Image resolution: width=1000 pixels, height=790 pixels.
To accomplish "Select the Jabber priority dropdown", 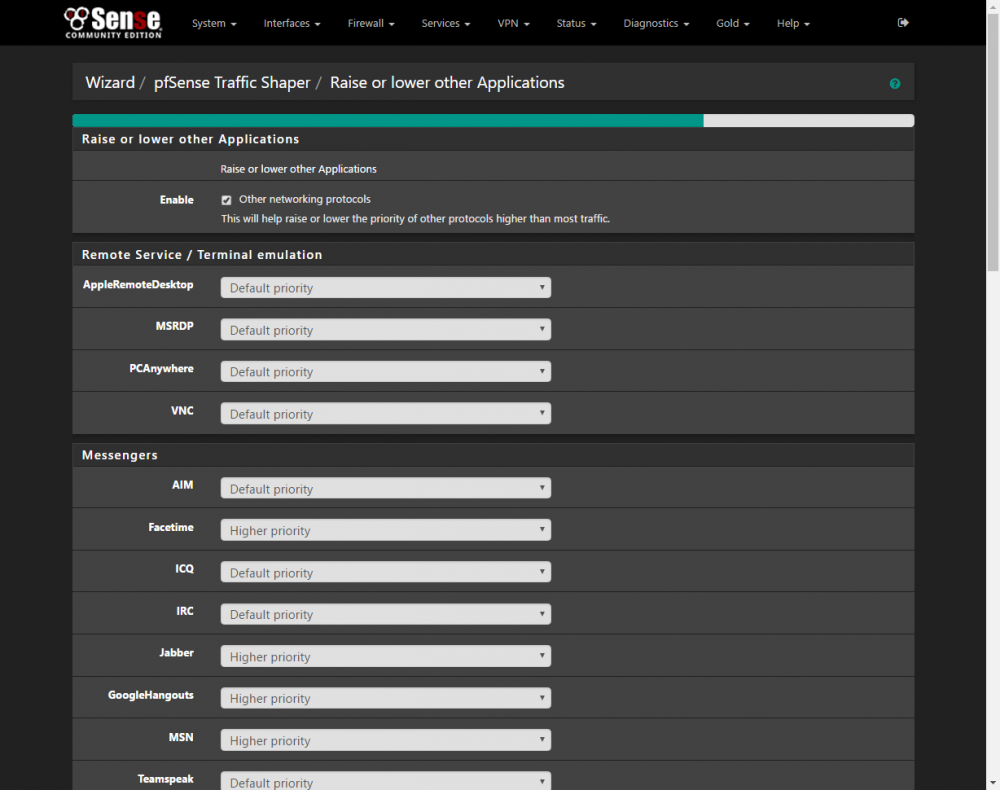I will 386,656.
